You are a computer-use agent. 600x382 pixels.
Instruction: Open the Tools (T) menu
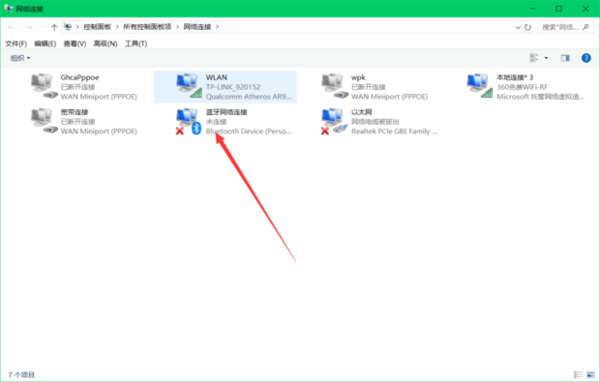[136, 44]
